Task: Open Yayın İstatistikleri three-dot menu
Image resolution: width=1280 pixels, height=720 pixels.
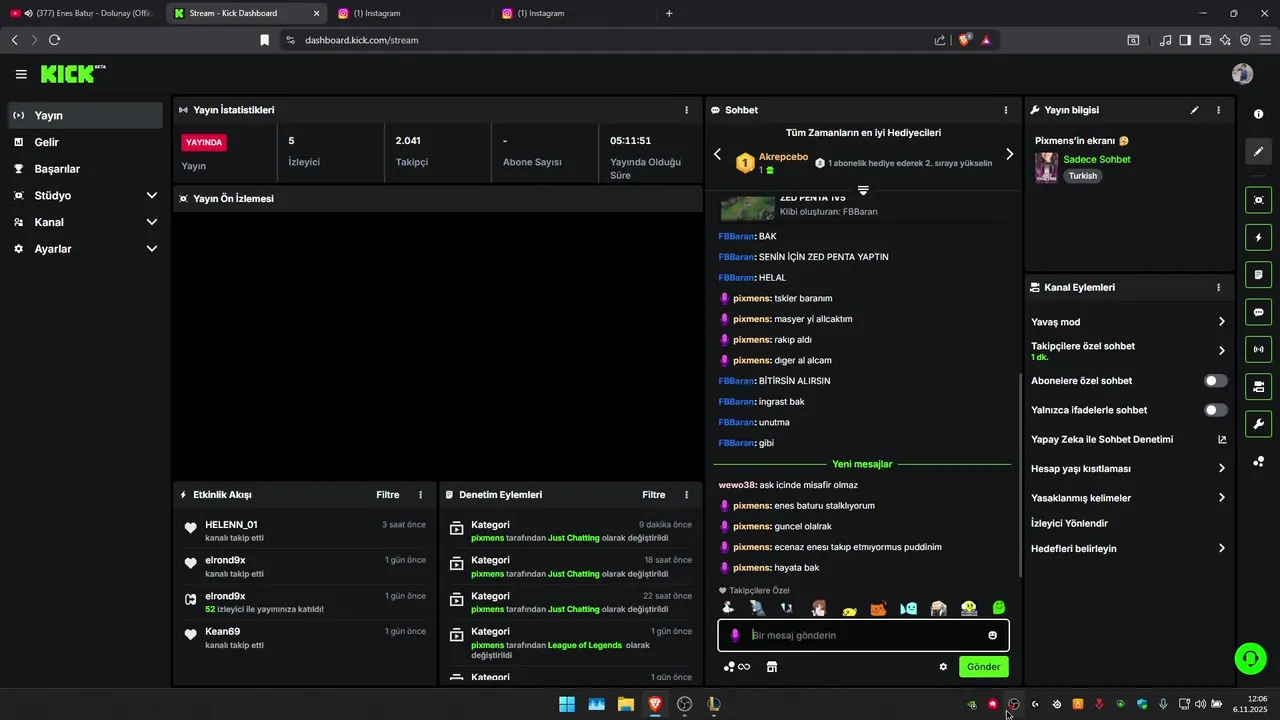Action: 686,110
